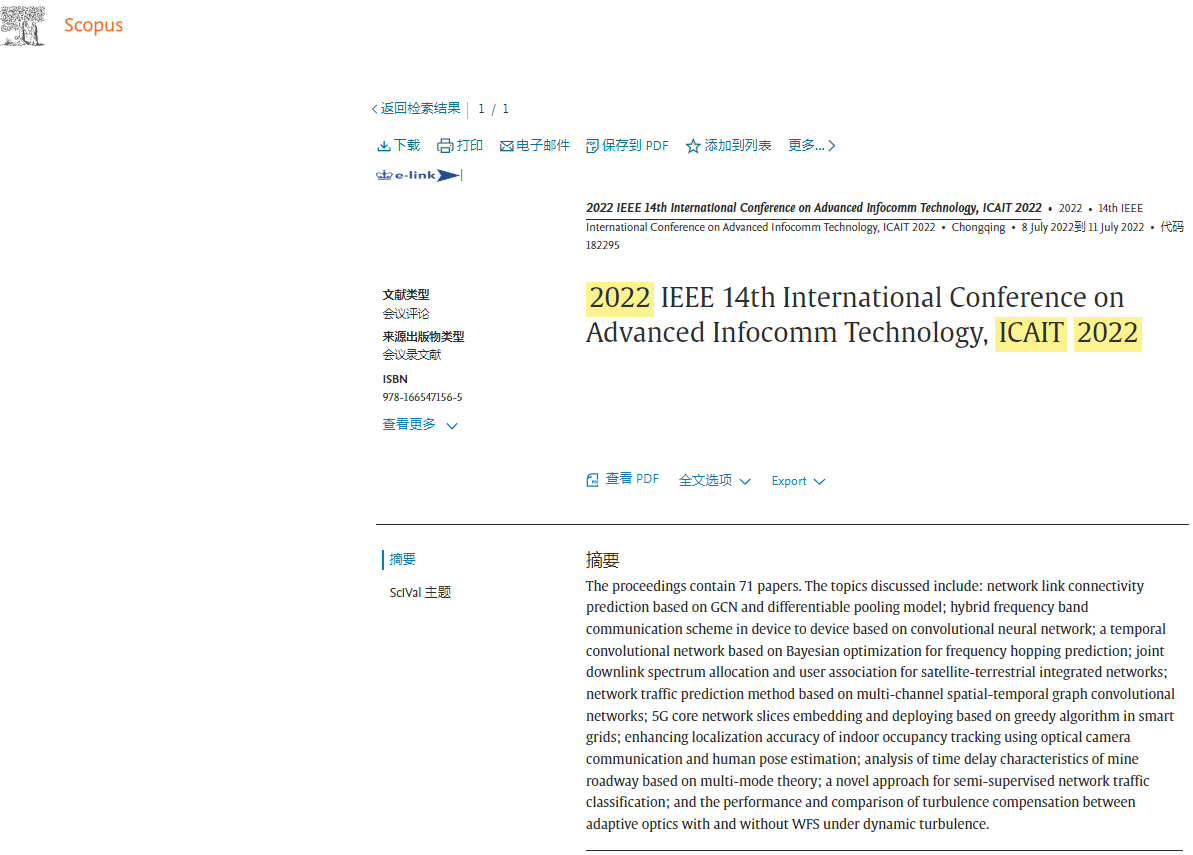Click the 查看 PDF text link
1193x855 pixels.
[x=631, y=479]
